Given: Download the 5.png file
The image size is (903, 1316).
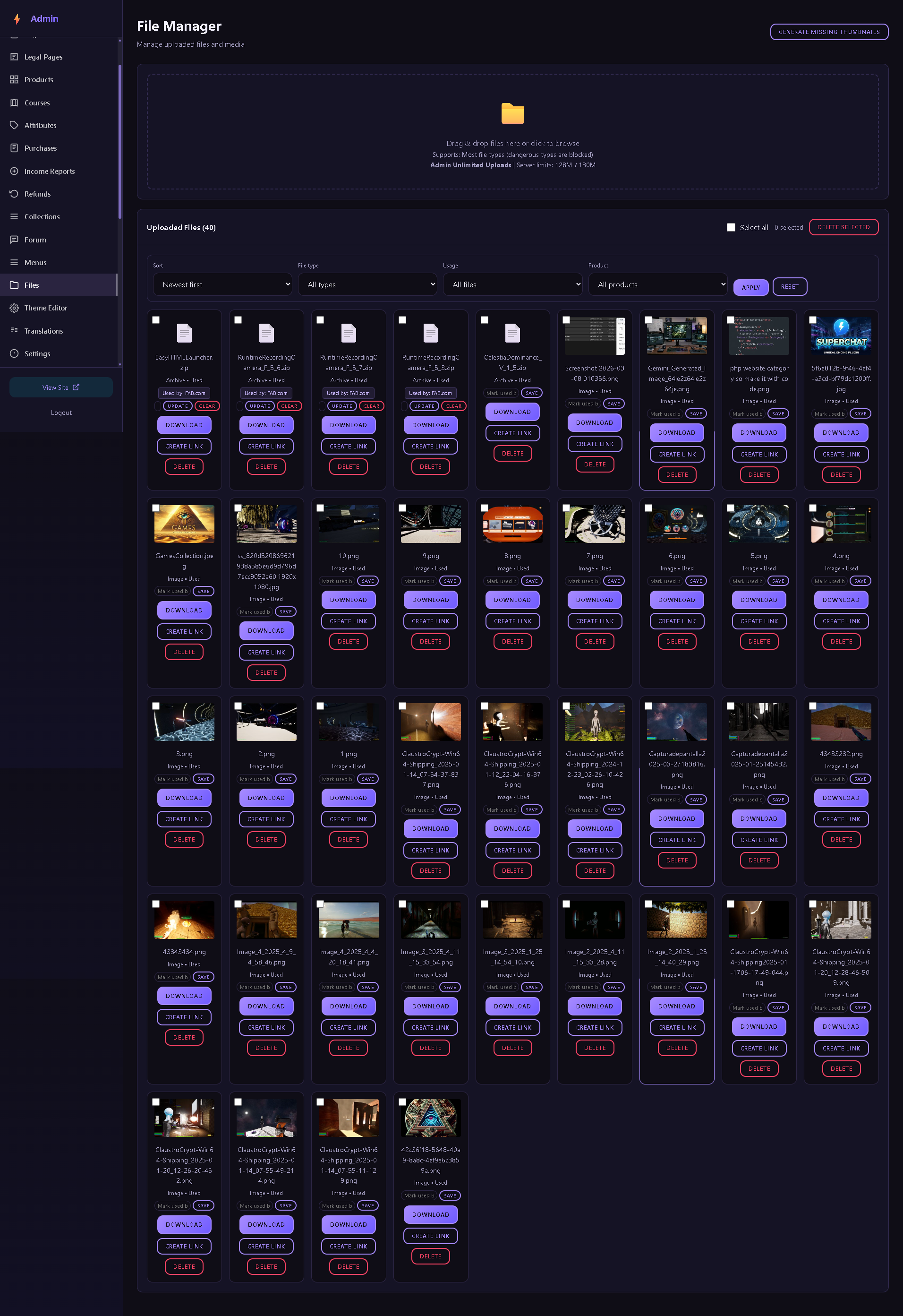Looking at the screenshot, I should [759, 600].
